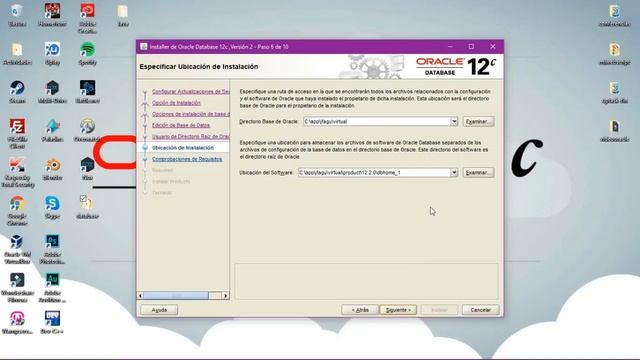Go to Edición de Base de Datos step
This screenshot has height=360, width=640.
click(181, 125)
